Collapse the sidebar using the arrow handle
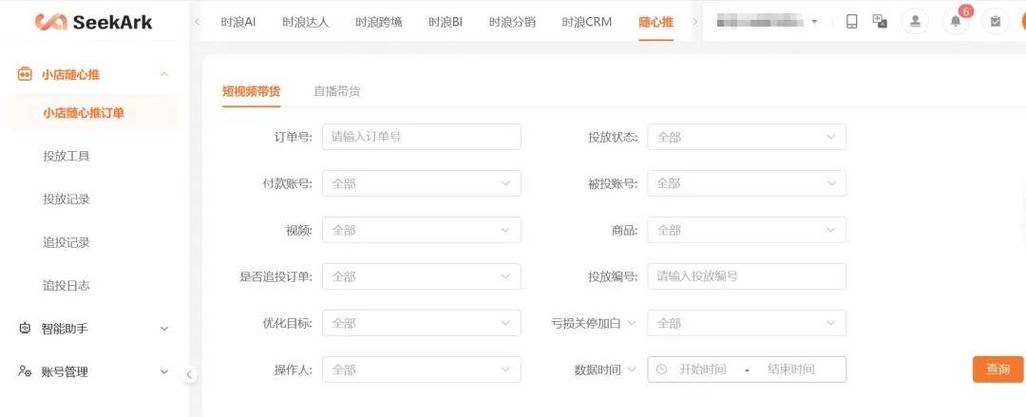 pyautogui.click(x=189, y=374)
